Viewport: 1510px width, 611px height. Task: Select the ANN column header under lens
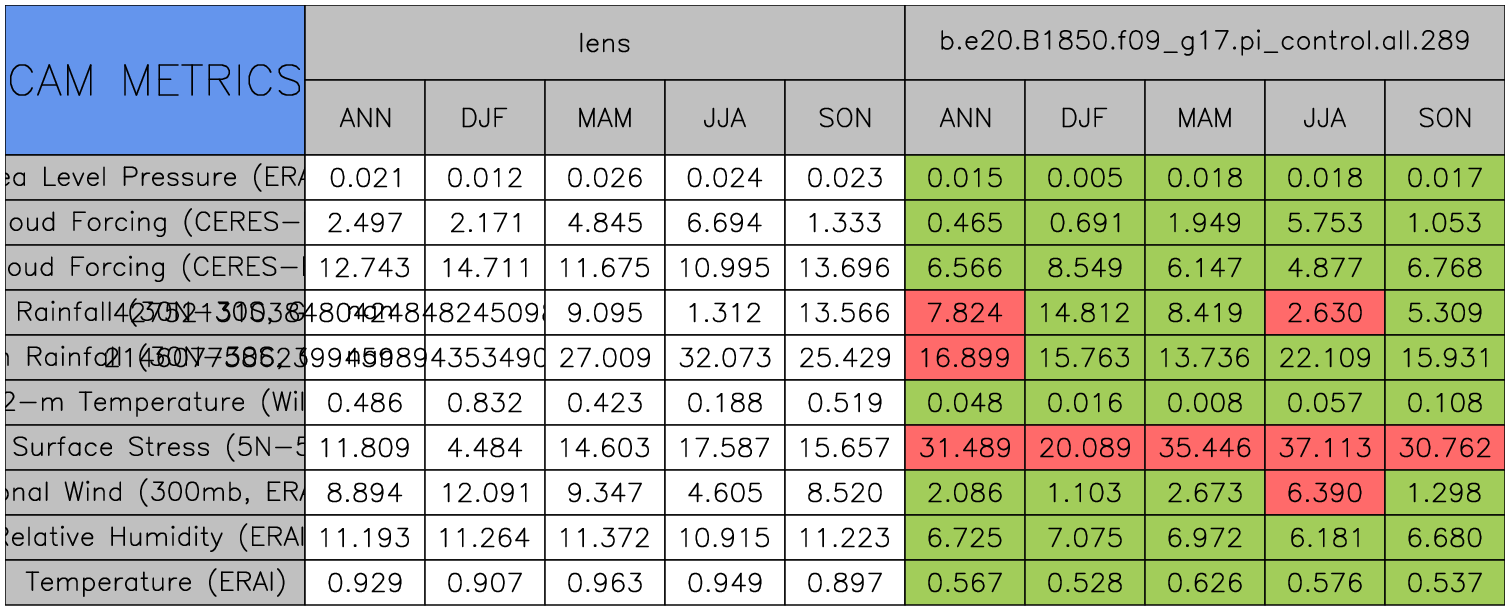[x=365, y=118]
